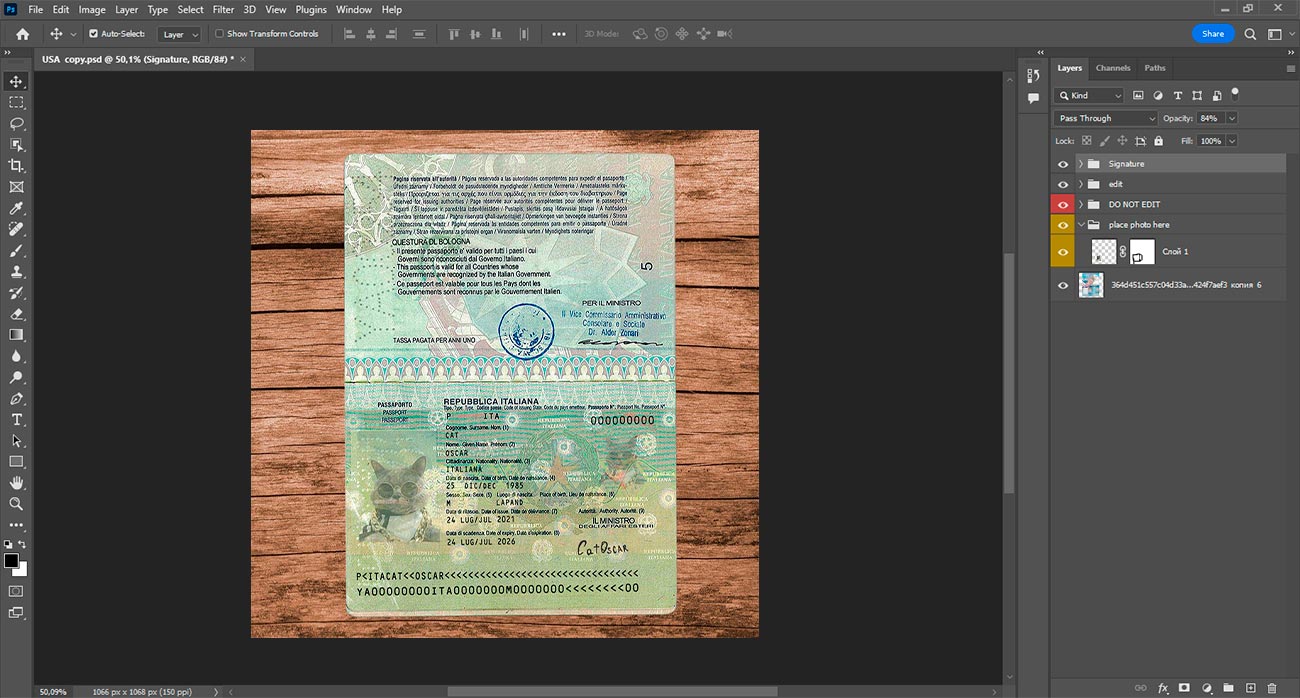Open the Pass Through blend mode dropdown

pyautogui.click(x=1105, y=118)
